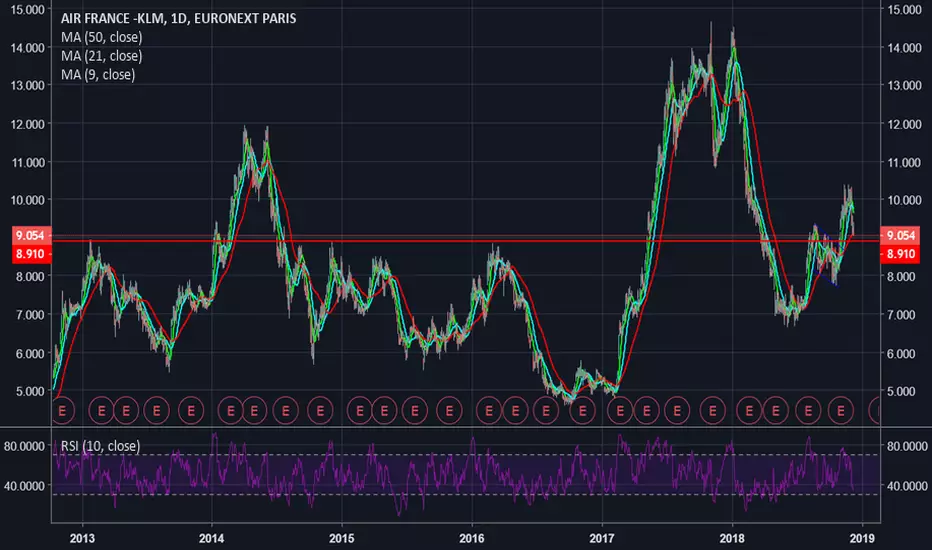Open the fourth earnings marker of 2015
This screenshot has height=550, width=932.
point(449,410)
